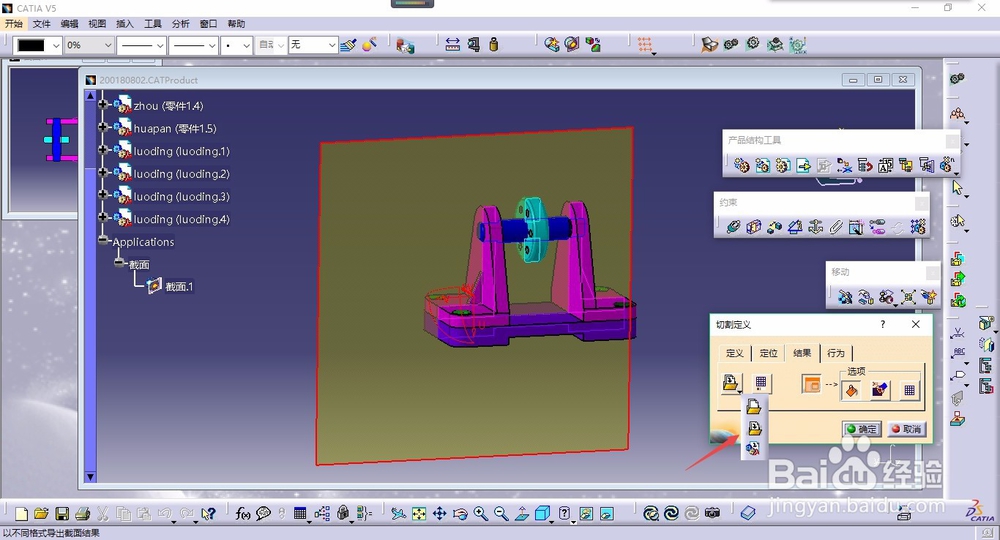Screen dimensions: 1000x540
Task: Expand the luoding (luoding.4) node
Action: 102,217
